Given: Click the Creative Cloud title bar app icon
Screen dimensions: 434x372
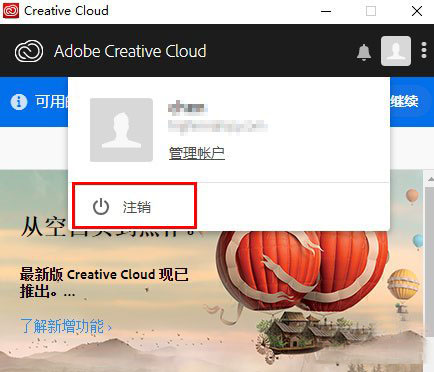Looking at the screenshot, I should pyautogui.click(x=11, y=11).
